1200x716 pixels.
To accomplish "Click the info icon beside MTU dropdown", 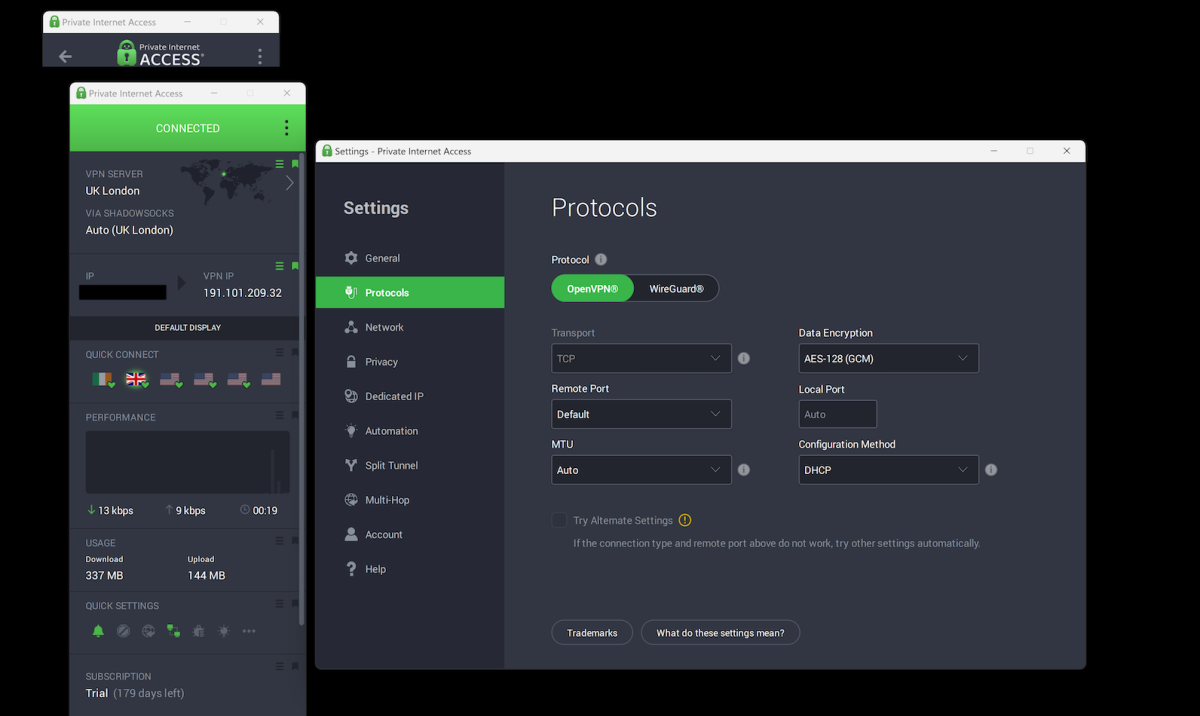I will tap(744, 470).
